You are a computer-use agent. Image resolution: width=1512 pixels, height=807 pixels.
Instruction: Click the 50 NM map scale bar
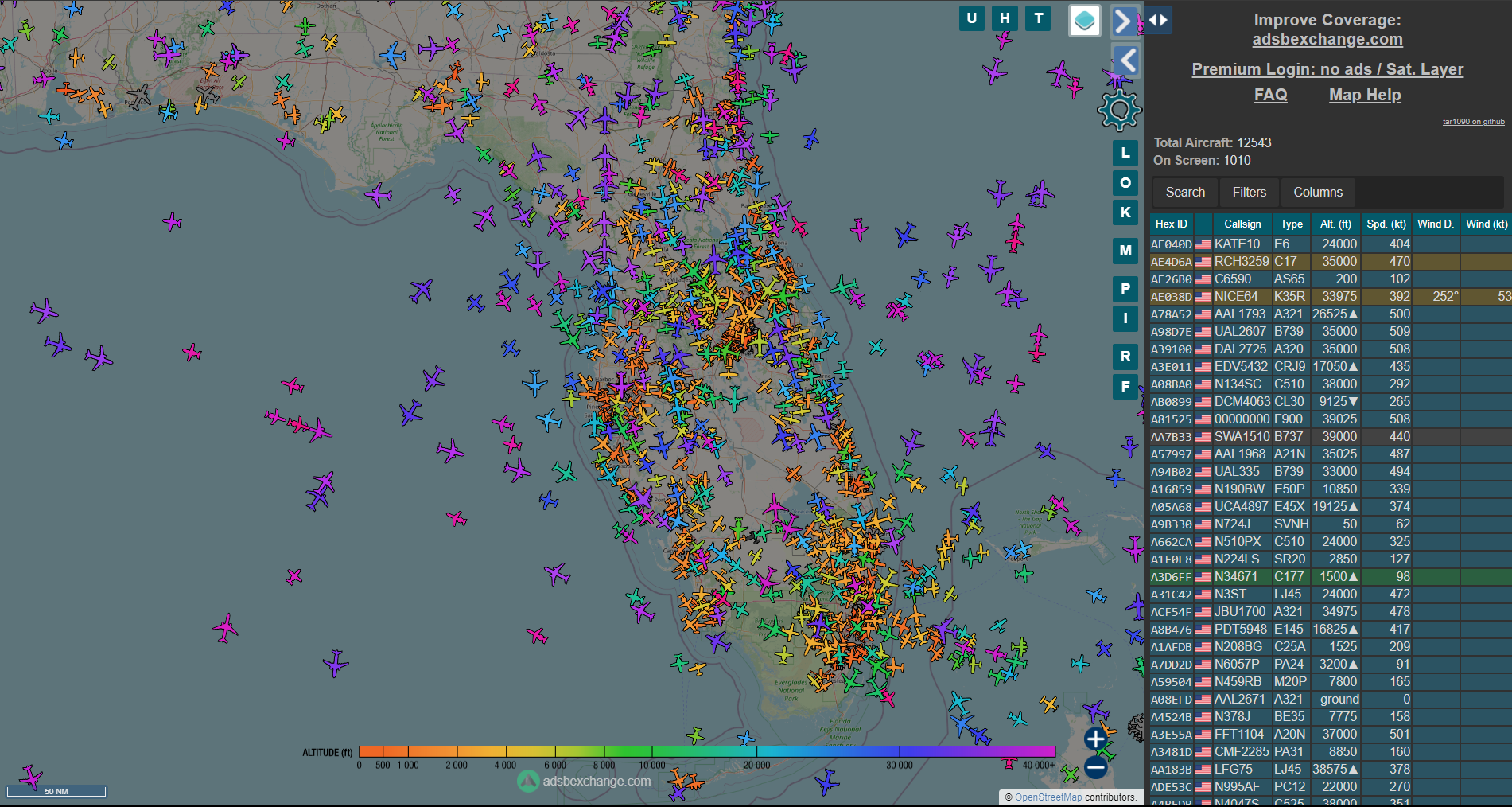(56, 791)
